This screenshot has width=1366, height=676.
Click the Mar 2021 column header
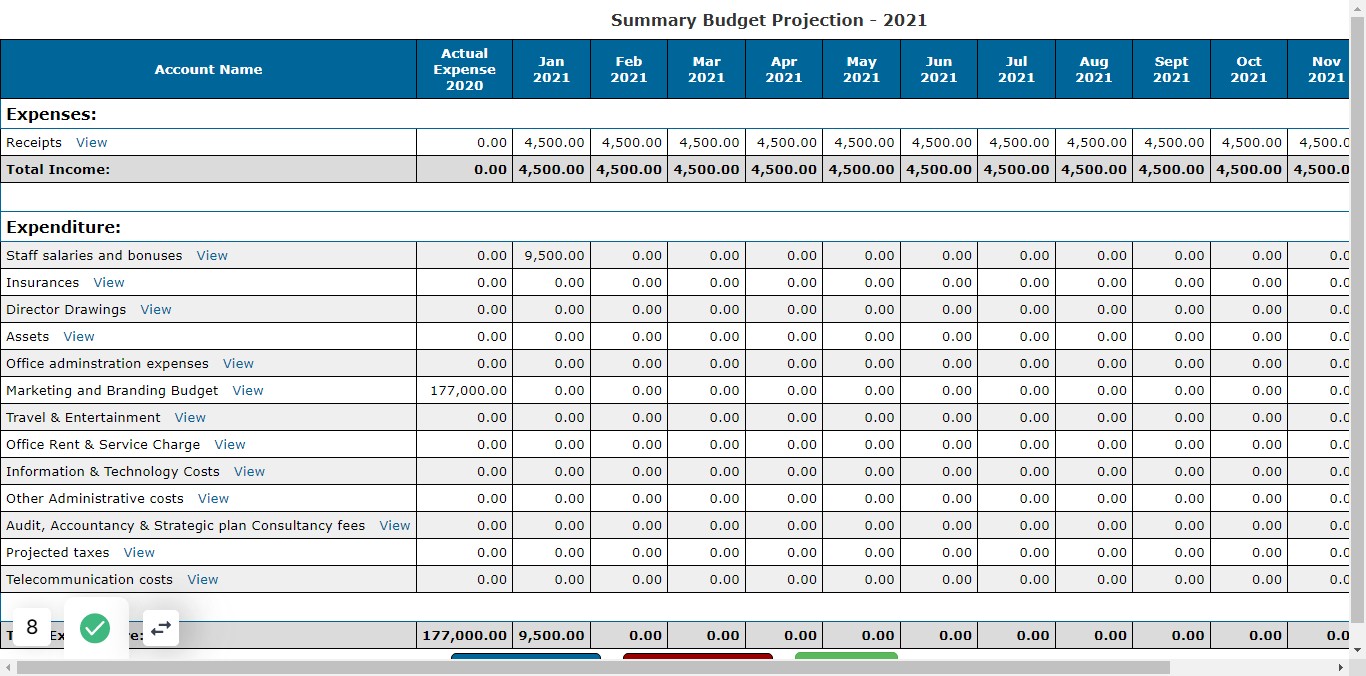pos(706,69)
